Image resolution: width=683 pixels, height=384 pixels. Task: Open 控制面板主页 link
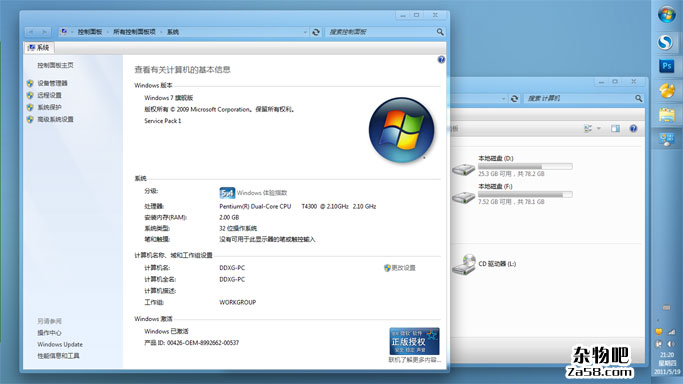tap(55, 65)
